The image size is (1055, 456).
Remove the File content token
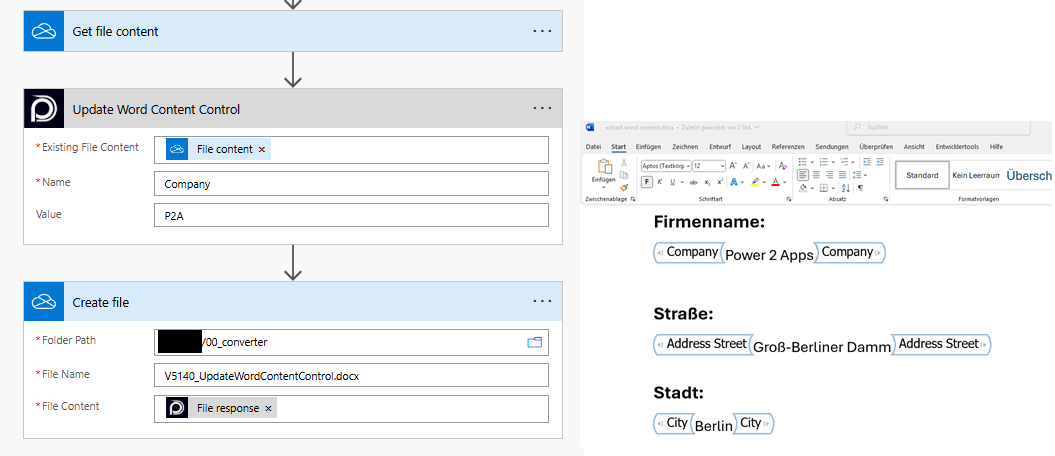point(262,150)
